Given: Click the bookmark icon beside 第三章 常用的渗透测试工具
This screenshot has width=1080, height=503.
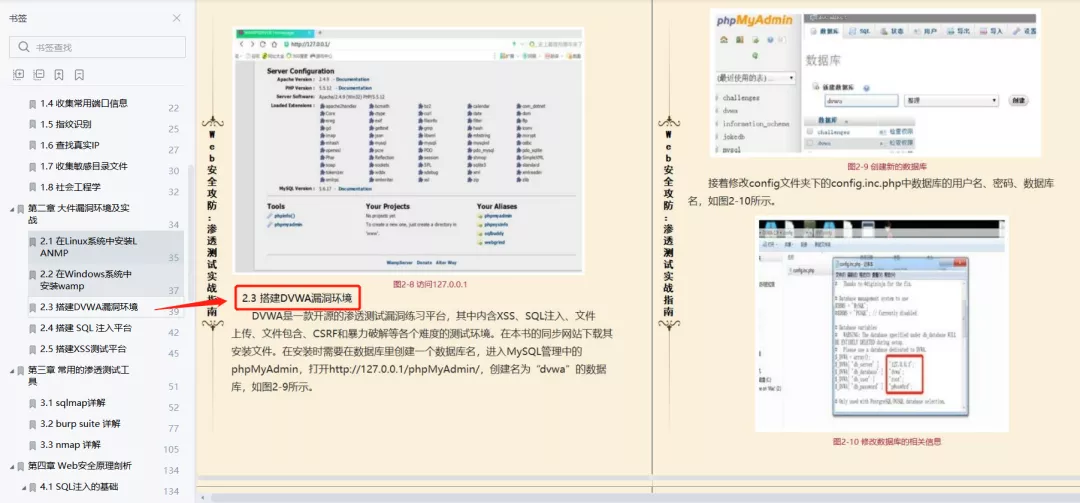Looking at the screenshot, I should coord(21,370).
